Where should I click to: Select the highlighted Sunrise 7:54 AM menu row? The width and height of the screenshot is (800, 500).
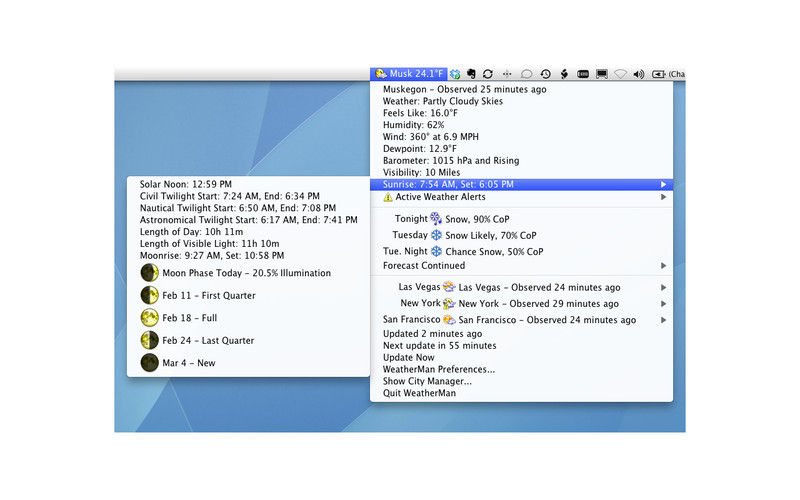coord(521,184)
